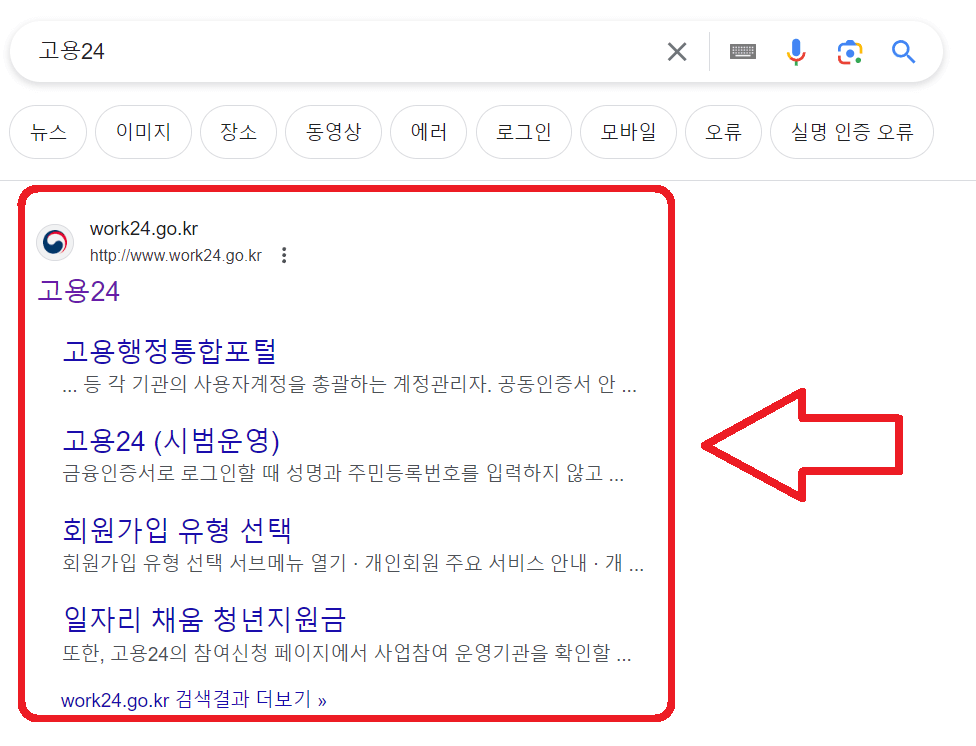The height and width of the screenshot is (746, 976).
Task: Open Google Lens image search
Action: (849, 51)
